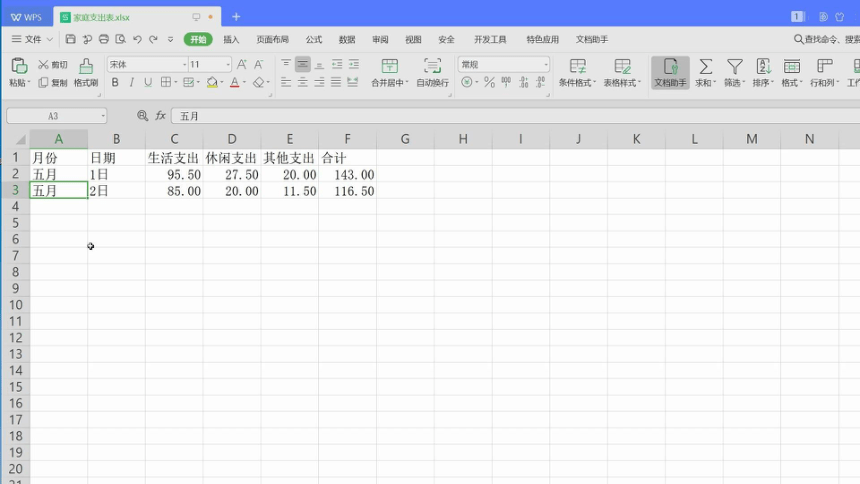The image size is (860, 484).
Task: Click the WPS home button
Action: coord(26,17)
